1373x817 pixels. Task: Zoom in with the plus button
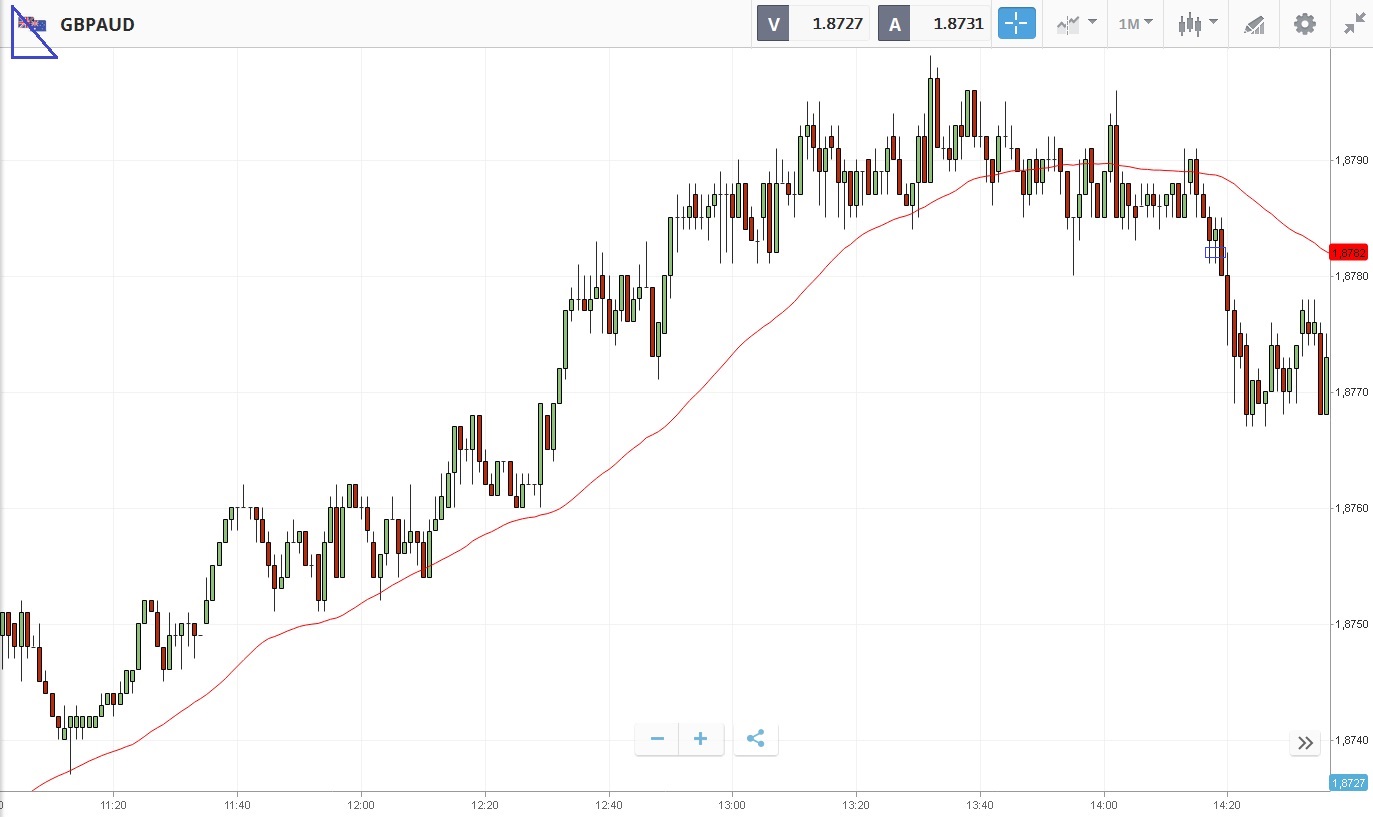(701, 739)
